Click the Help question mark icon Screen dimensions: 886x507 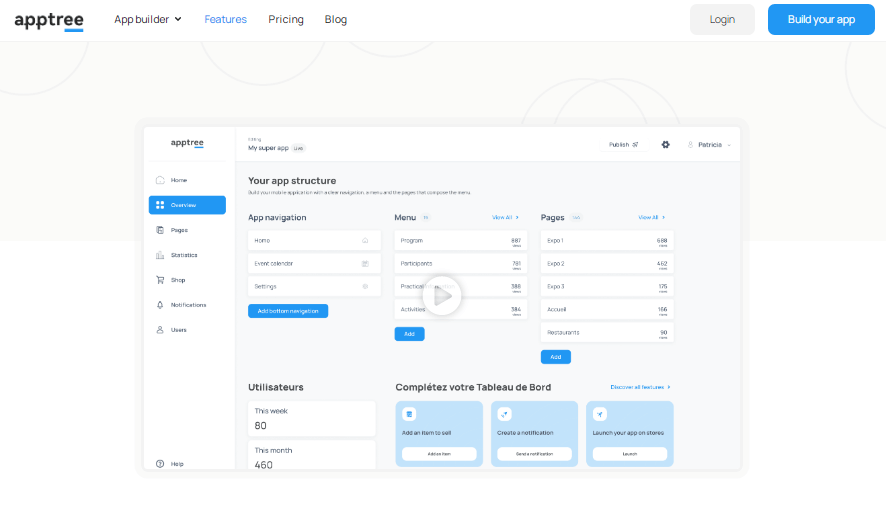(x=160, y=463)
